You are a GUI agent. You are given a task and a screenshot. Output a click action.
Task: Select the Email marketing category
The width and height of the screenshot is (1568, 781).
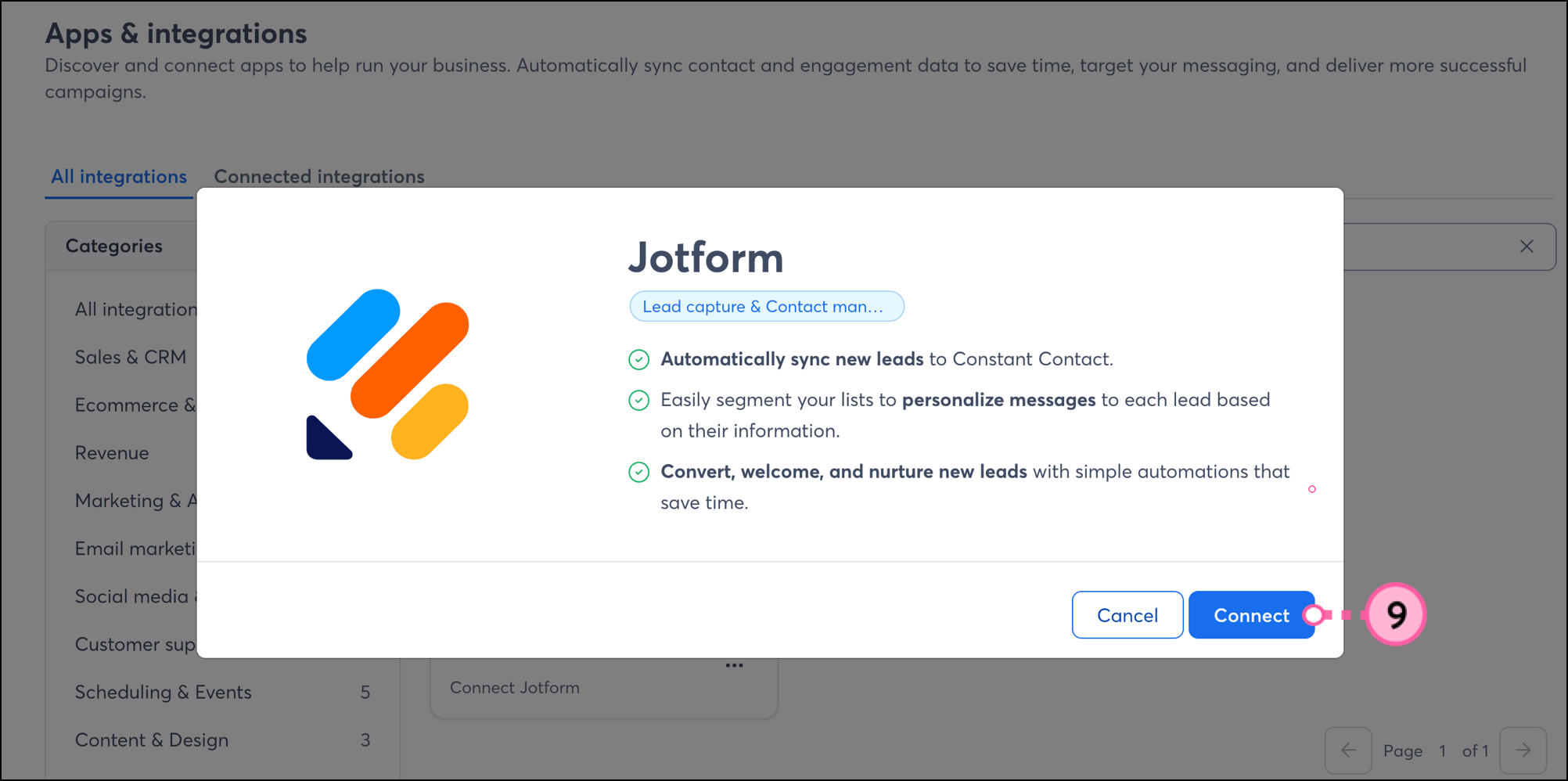135,549
